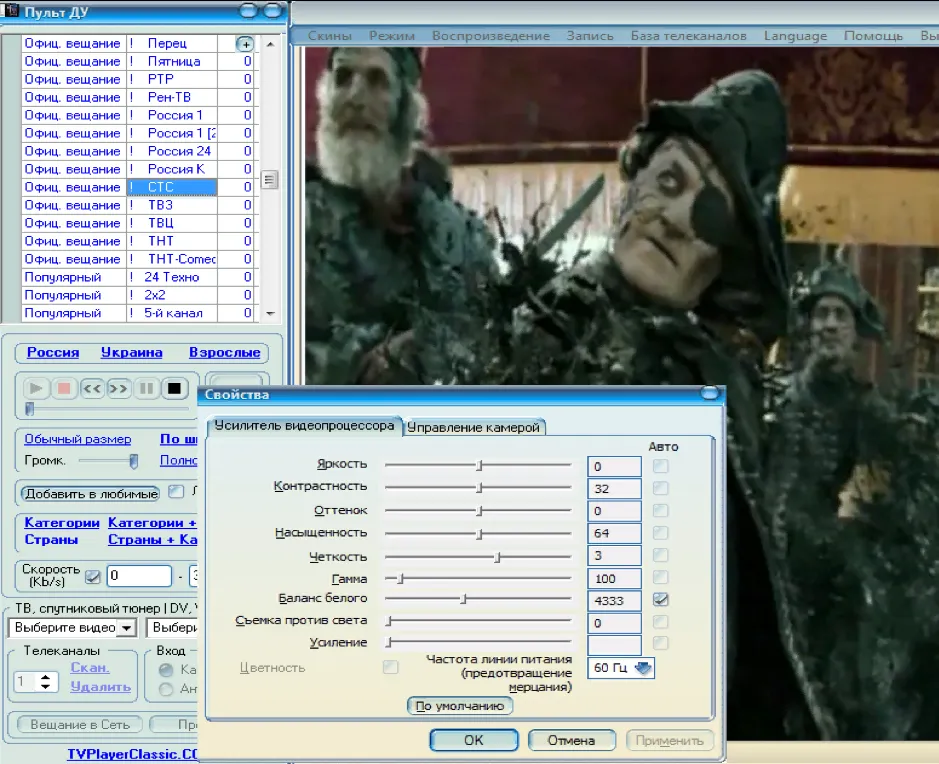Toggle the Скорость (Kb/s) checkbox
Viewport: 939px width, 764px height.
[x=92, y=576]
